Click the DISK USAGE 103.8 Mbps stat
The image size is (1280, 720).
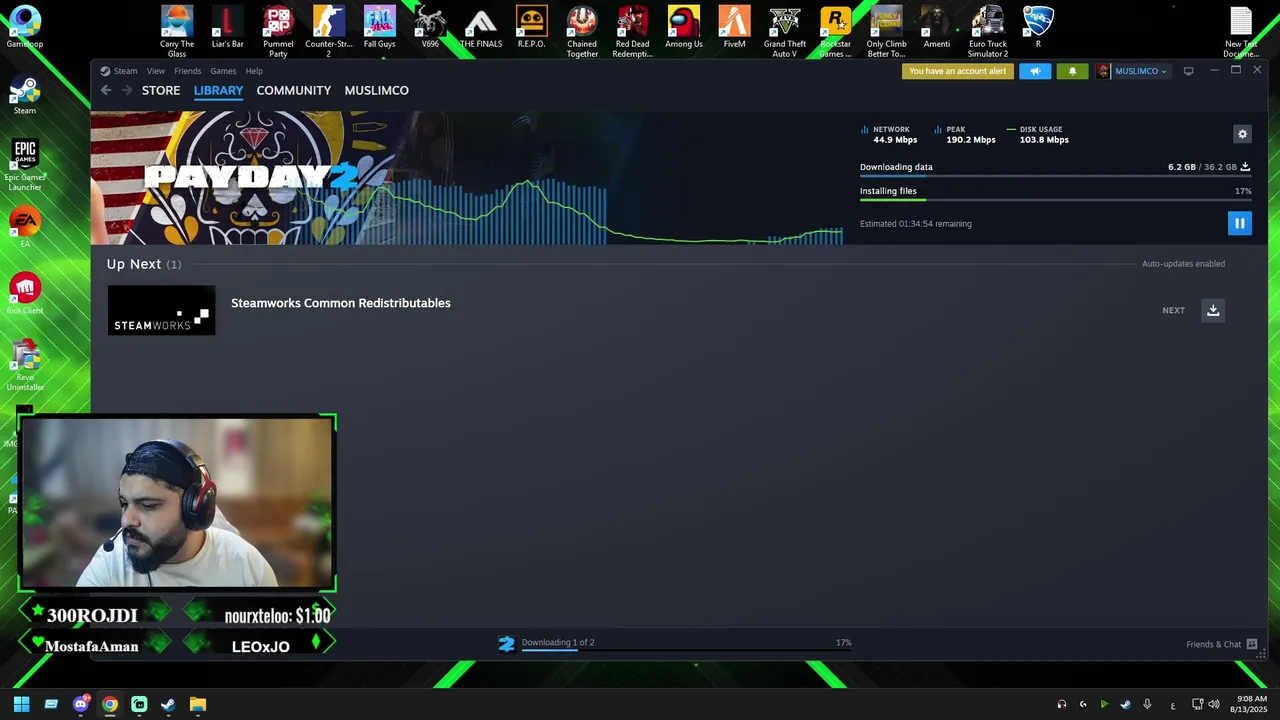(x=1038, y=134)
